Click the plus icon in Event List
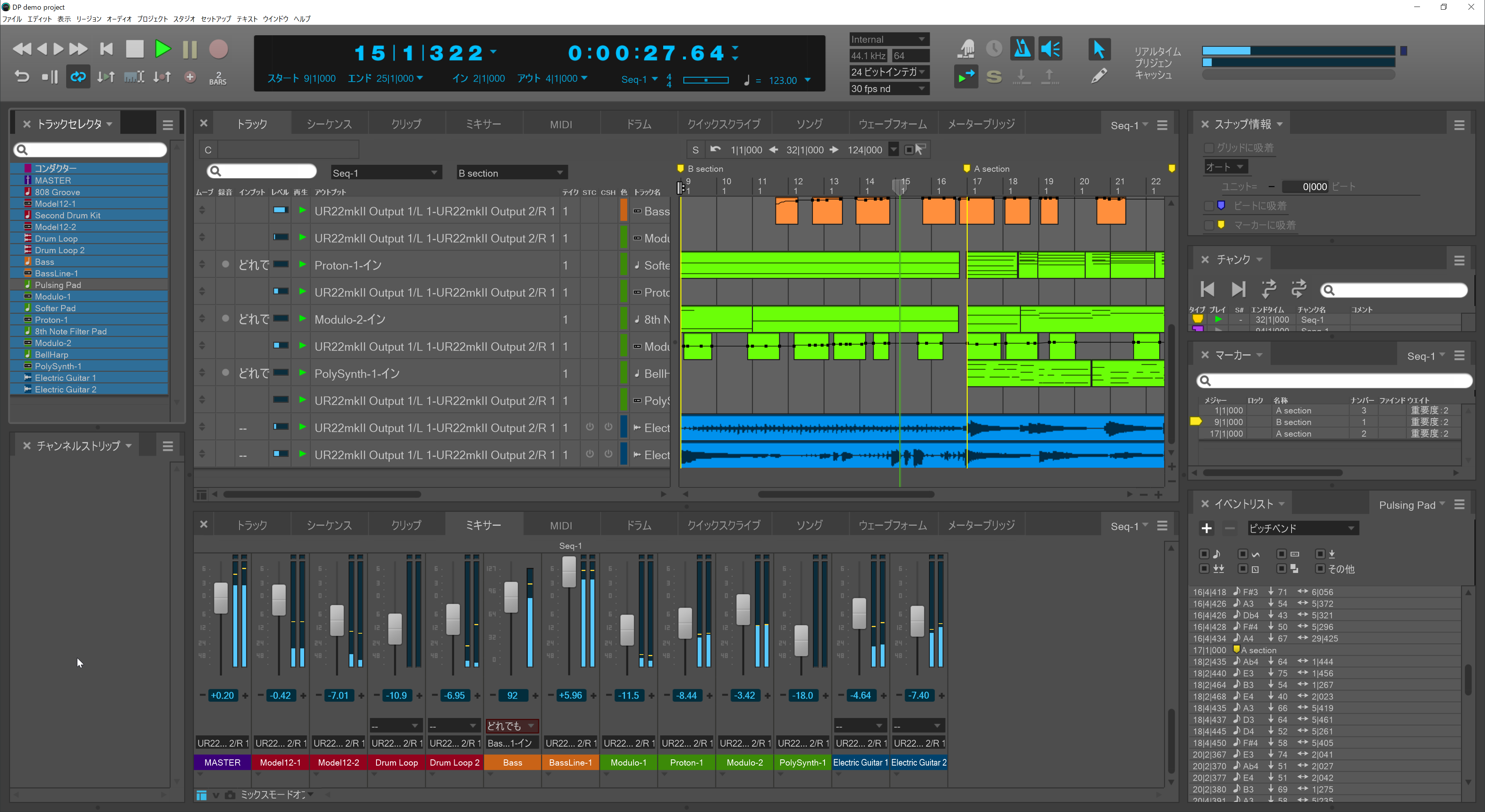 1206,528
